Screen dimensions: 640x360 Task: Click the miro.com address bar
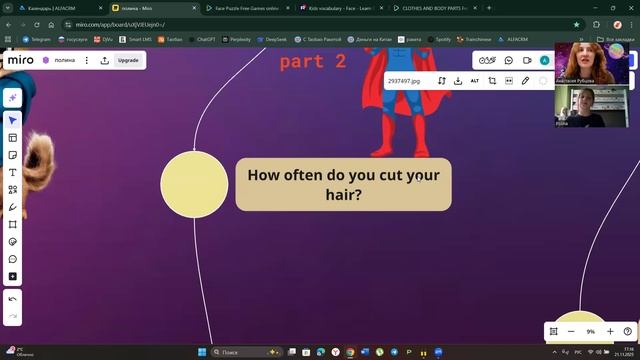click(x=318, y=25)
